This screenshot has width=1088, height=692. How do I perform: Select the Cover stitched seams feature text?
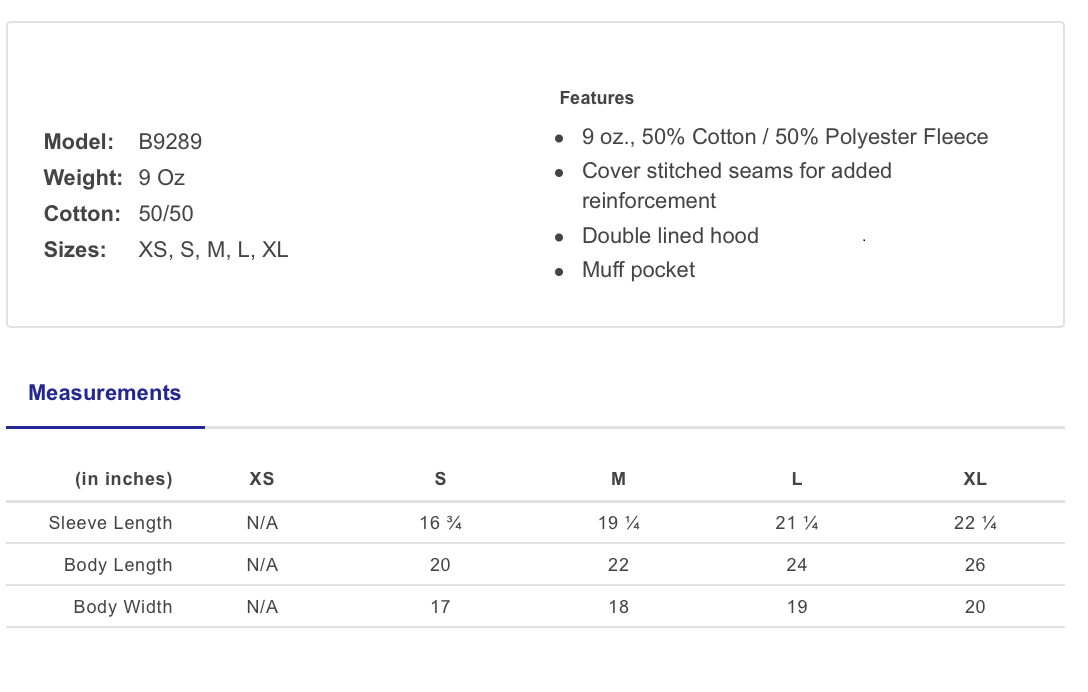point(736,171)
